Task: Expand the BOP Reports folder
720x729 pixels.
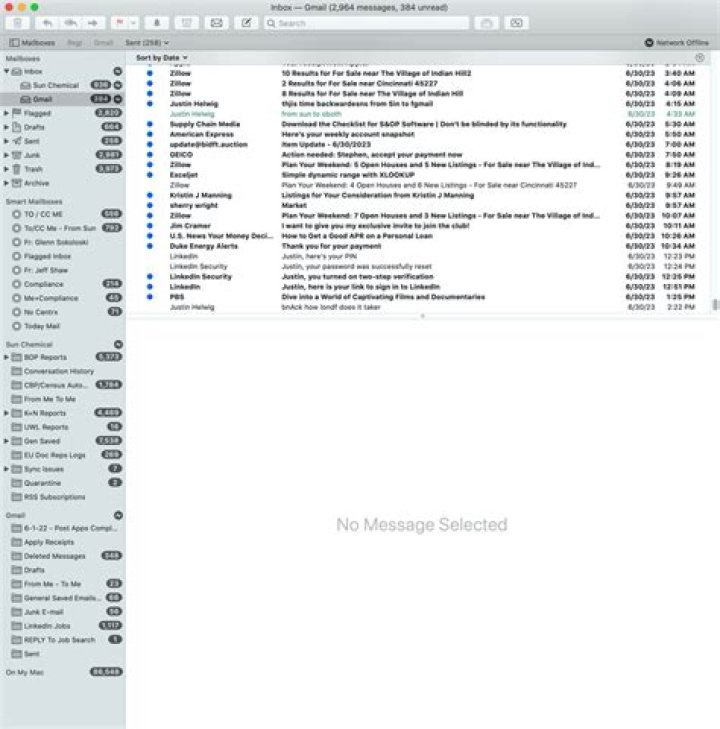Action: click(7, 357)
